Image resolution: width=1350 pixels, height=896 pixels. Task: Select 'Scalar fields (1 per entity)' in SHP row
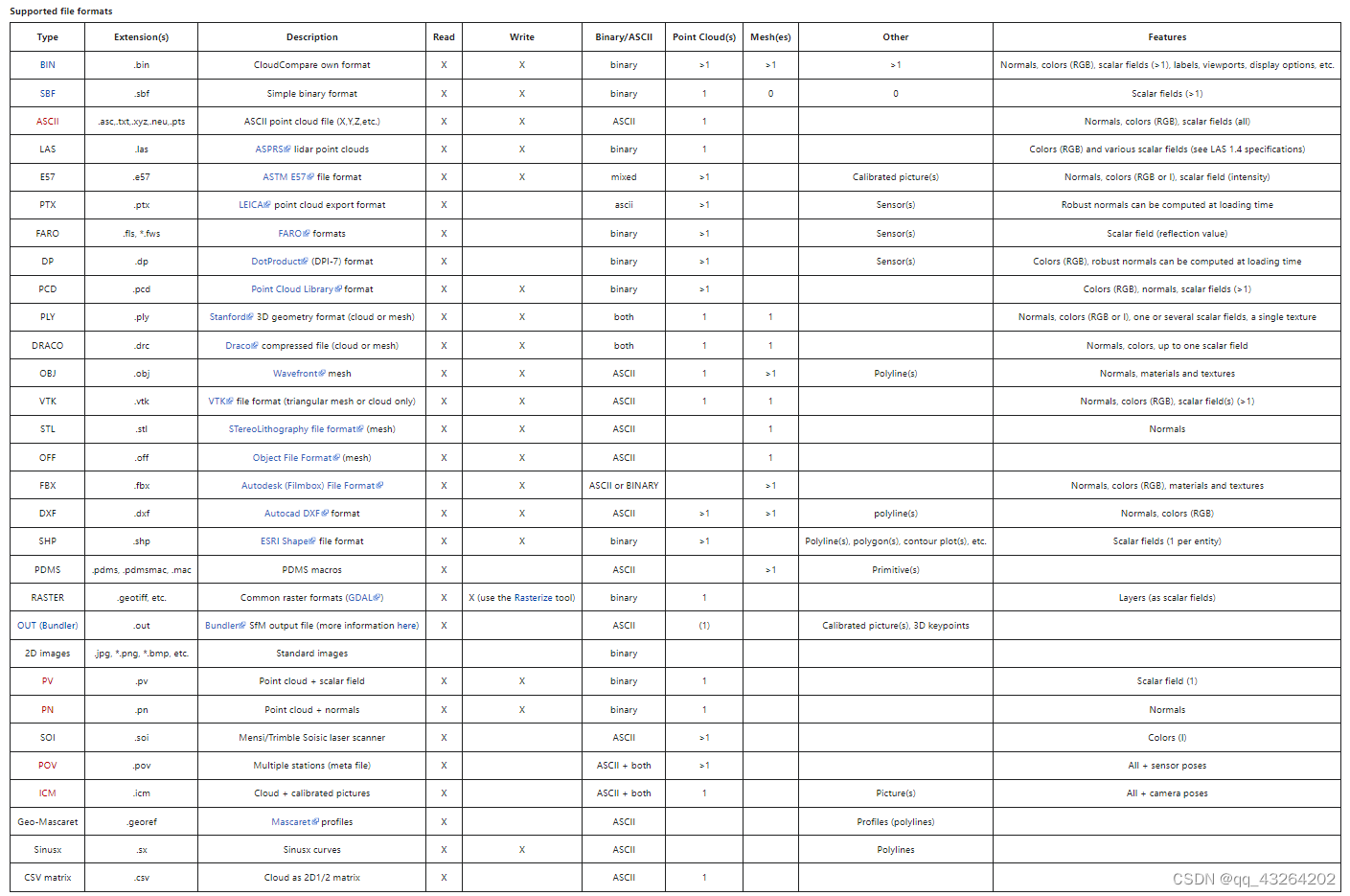click(1167, 541)
